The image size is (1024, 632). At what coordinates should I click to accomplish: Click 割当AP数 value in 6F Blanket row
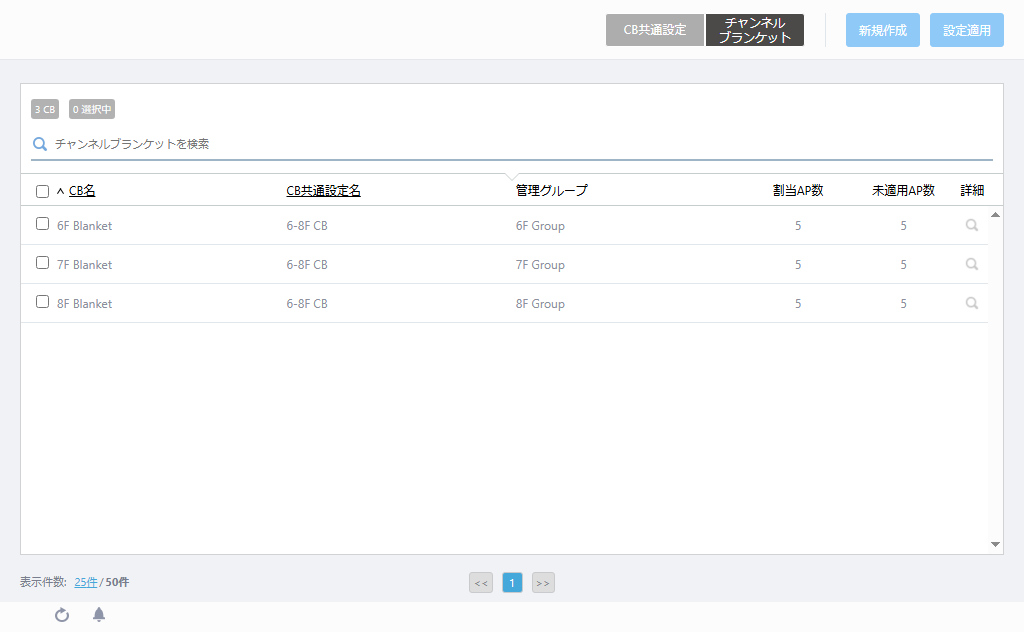pos(798,226)
